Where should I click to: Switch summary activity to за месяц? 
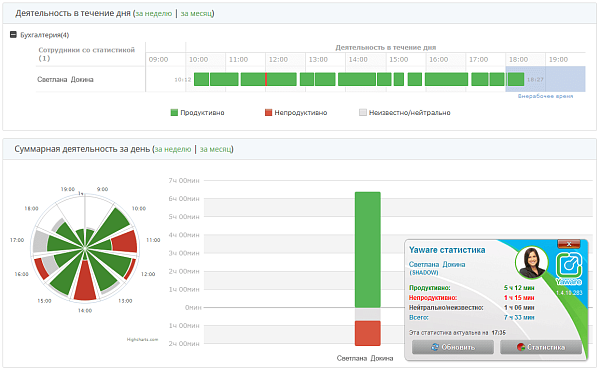click(x=215, y=149)
